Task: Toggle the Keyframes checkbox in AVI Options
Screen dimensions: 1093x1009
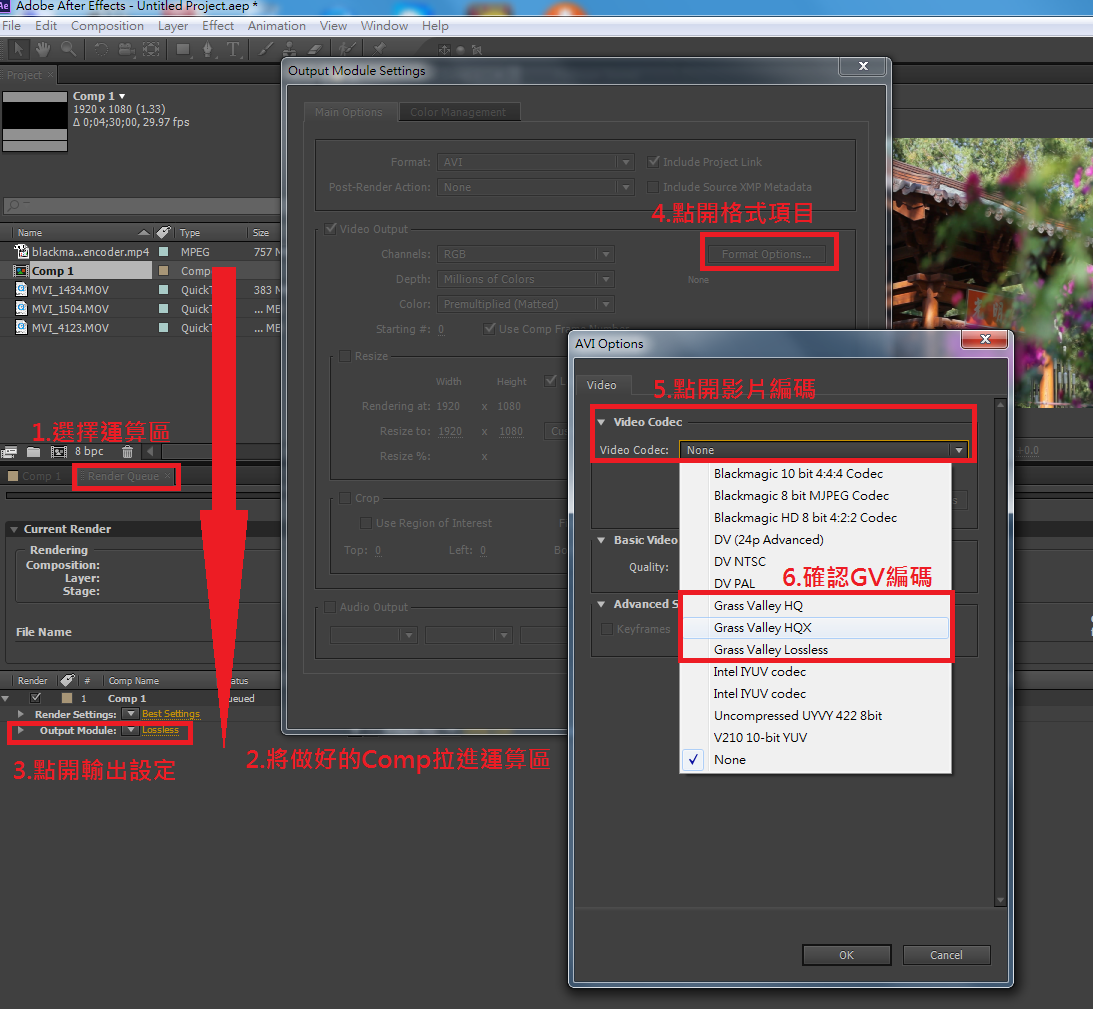Action: coord(607,629)
